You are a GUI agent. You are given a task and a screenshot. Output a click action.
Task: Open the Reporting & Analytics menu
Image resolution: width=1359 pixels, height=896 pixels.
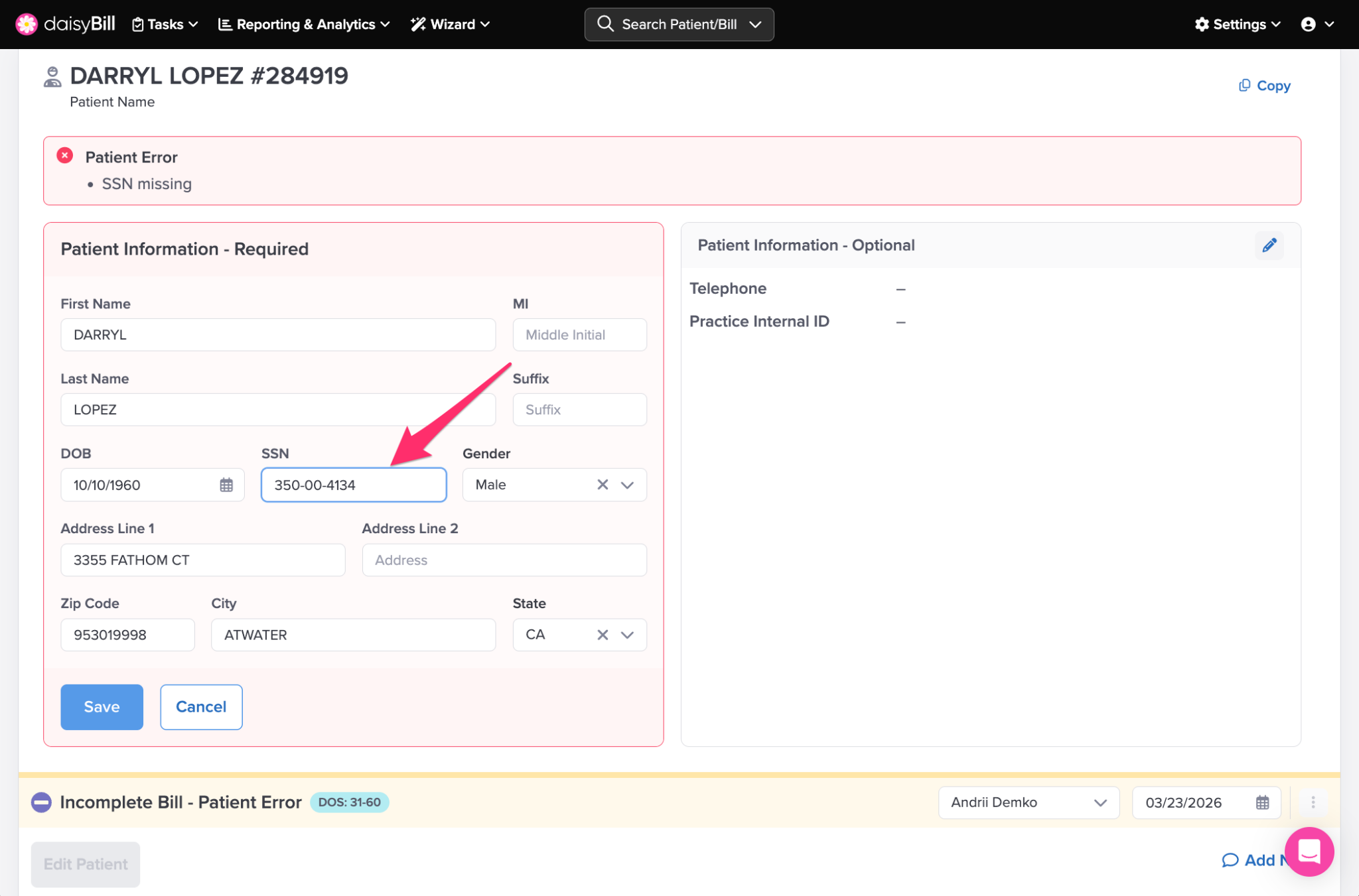(304, 25)
